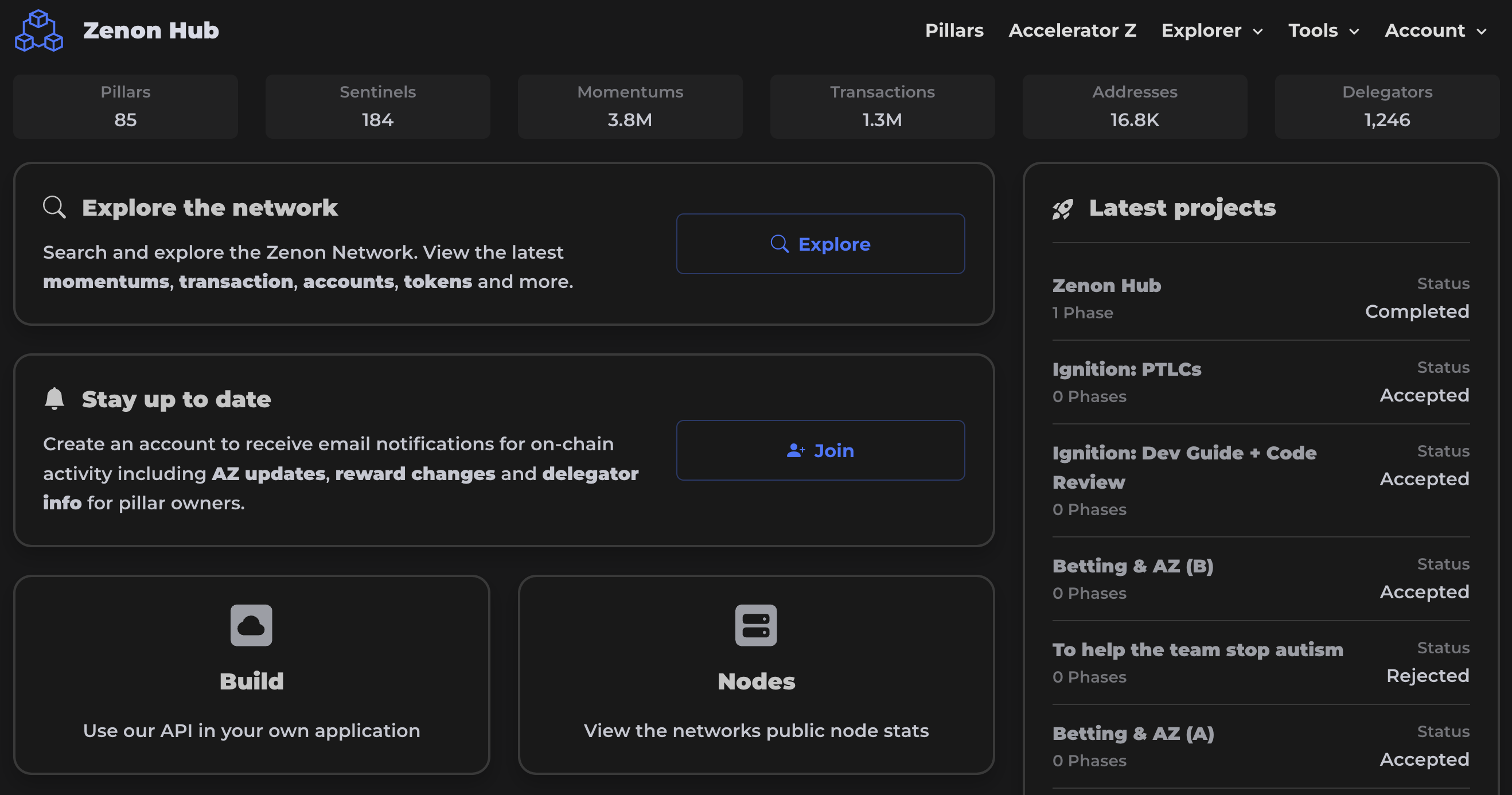
Task: Click the Zenon Hub cube logo
Action: (x=39, y=30)
